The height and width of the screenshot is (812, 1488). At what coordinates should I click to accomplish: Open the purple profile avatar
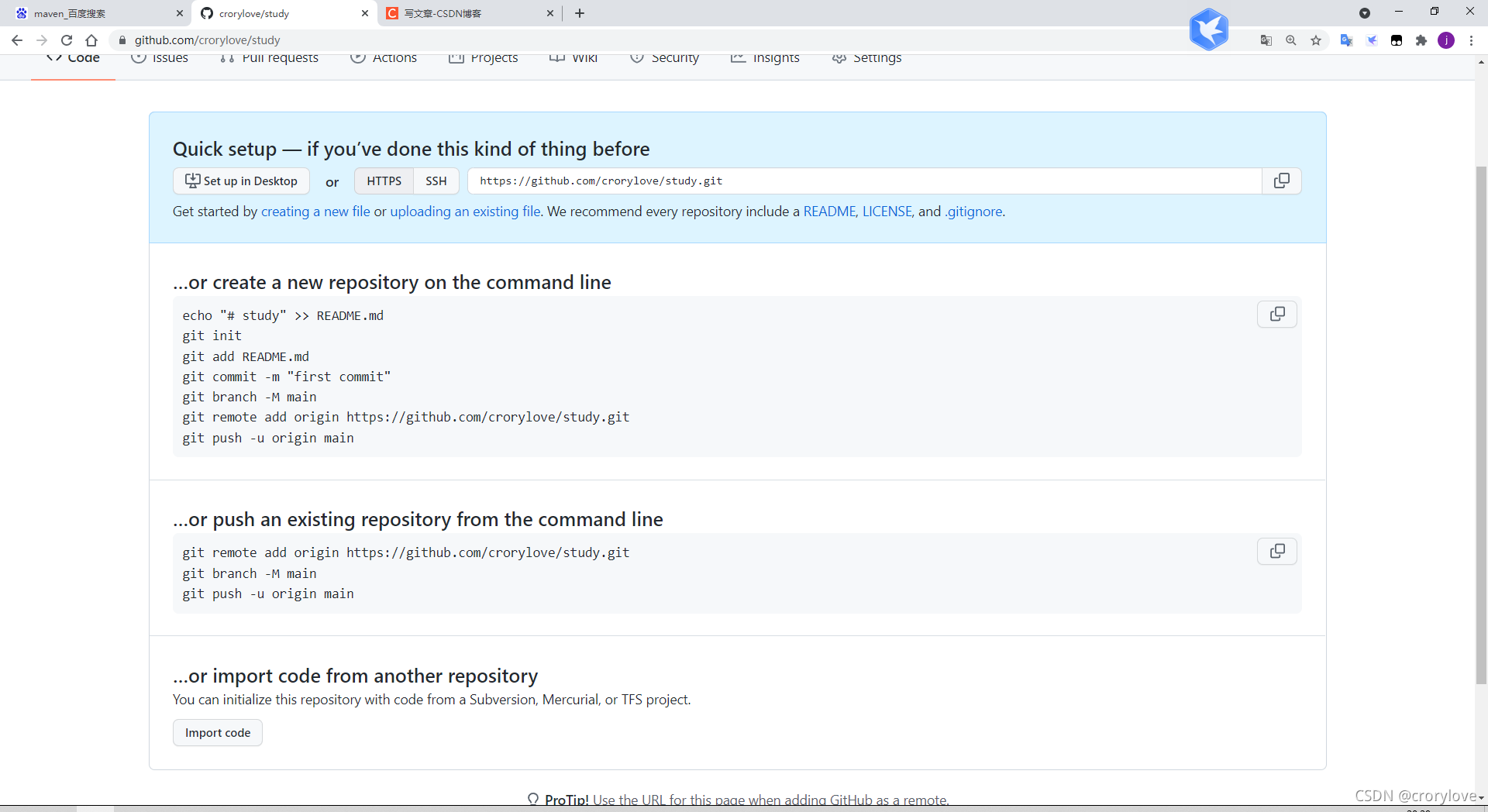tap(1446, 40)
